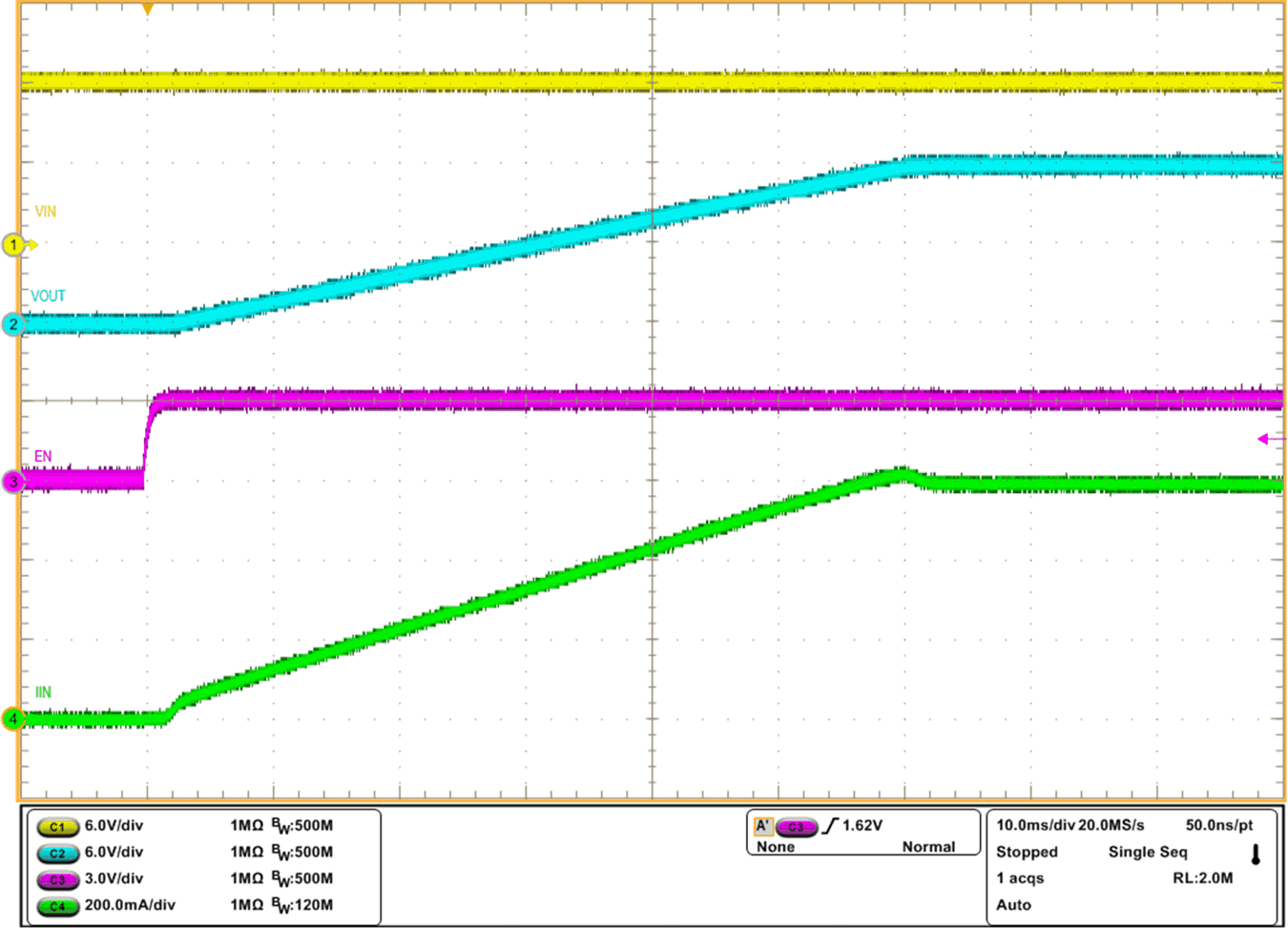Screen dimensions: 1288x928
Task: Select Normal trigger mode entry
Action: point(931,846)
